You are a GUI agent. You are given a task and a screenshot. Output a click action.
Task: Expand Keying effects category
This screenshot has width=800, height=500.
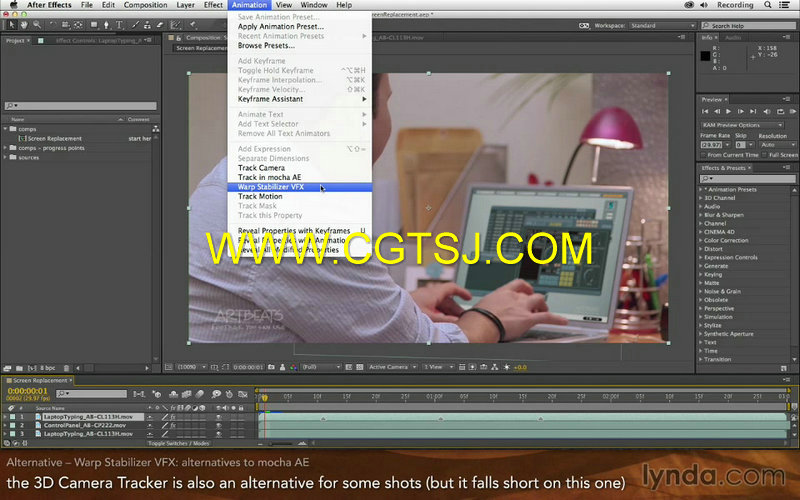(x=701, y=274)
